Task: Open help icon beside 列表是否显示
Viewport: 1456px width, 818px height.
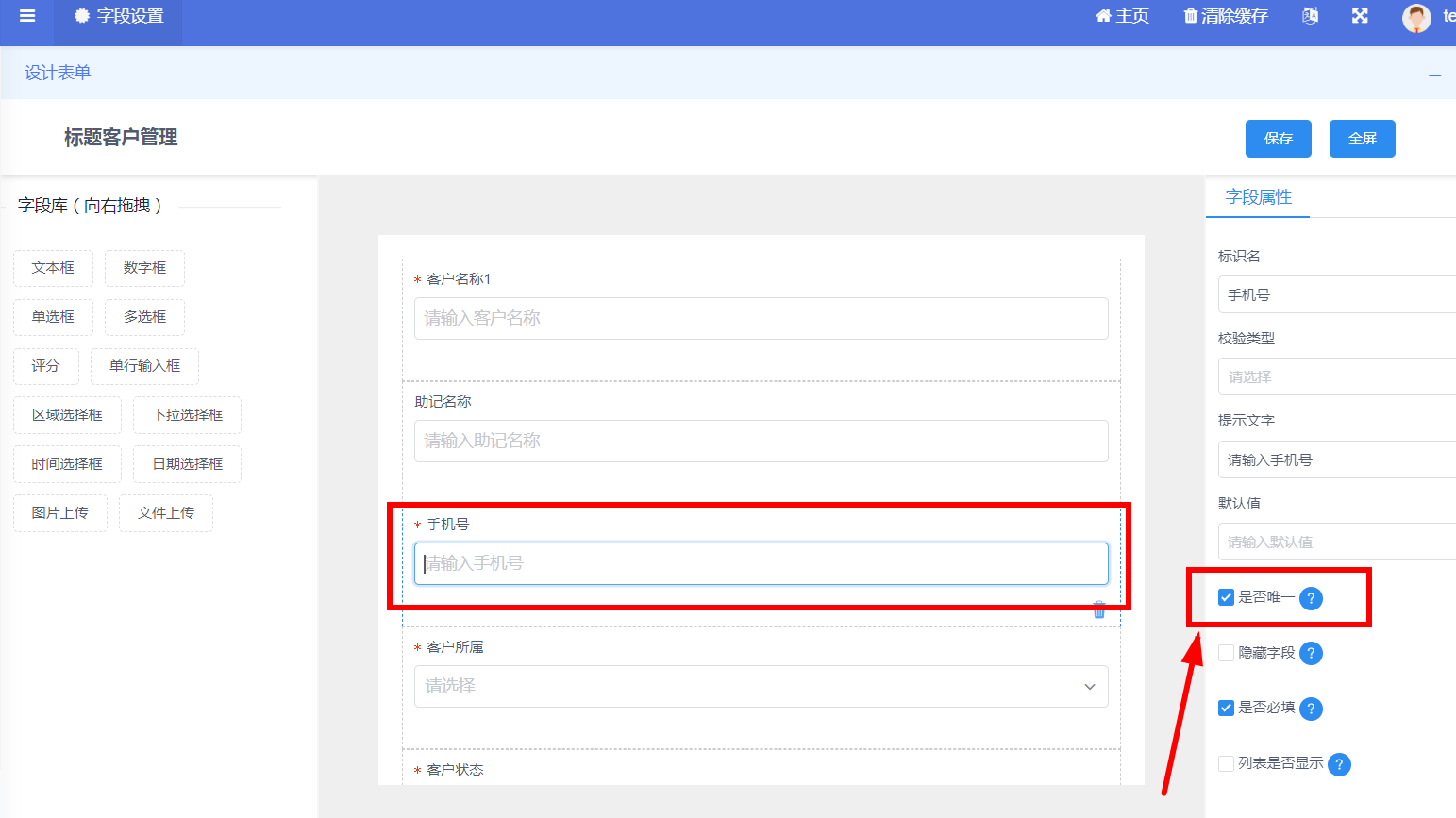Action: [1339, 764]
